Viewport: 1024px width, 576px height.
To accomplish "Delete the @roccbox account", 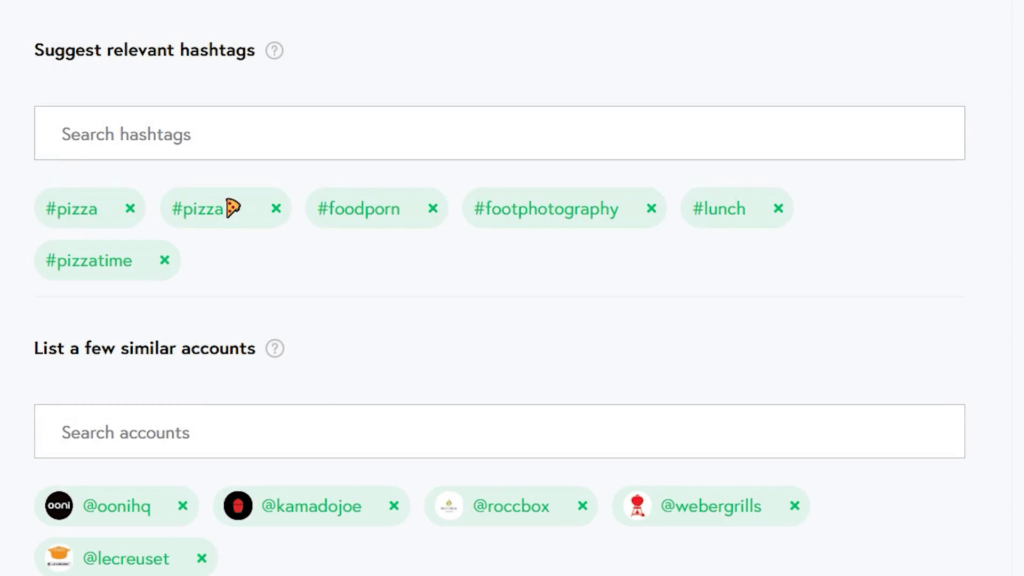I will [x=582, y=507].
